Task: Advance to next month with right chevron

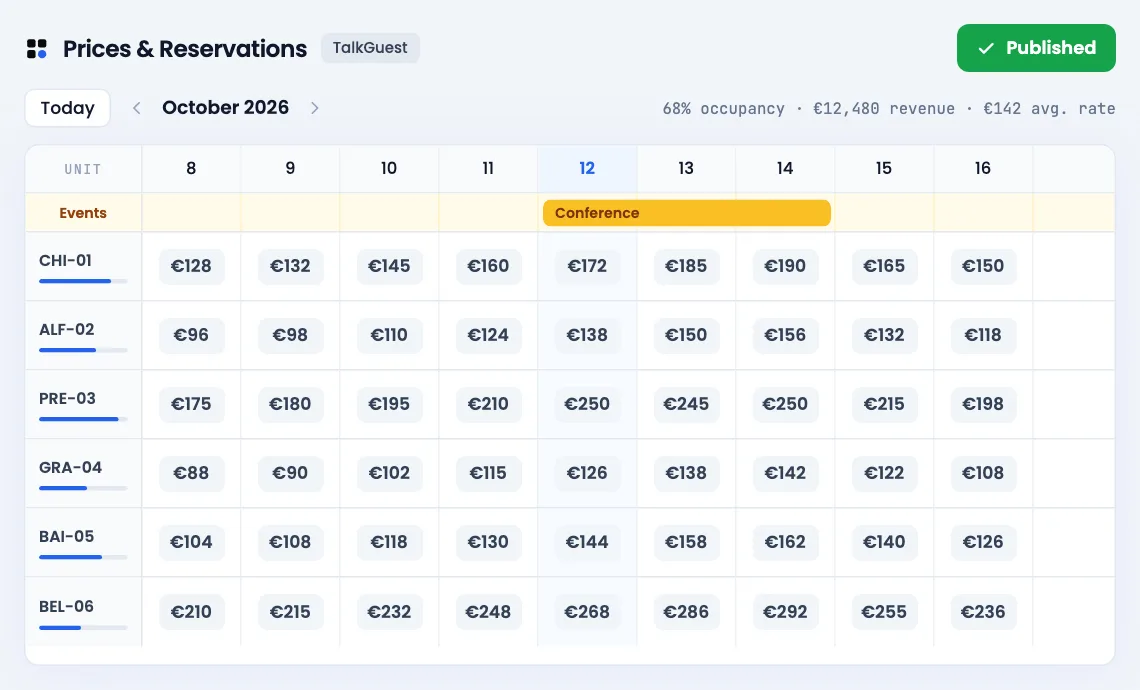Action: coord(315,108)
